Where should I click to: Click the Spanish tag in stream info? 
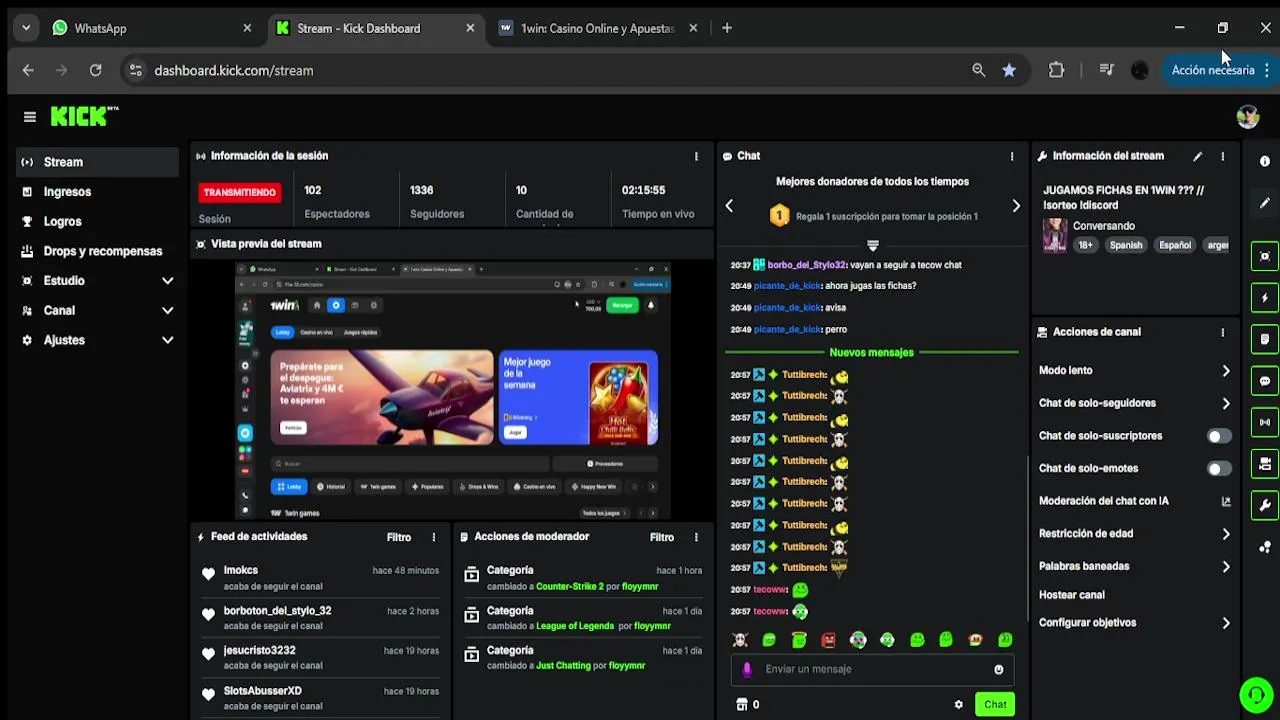point(1125,245)
